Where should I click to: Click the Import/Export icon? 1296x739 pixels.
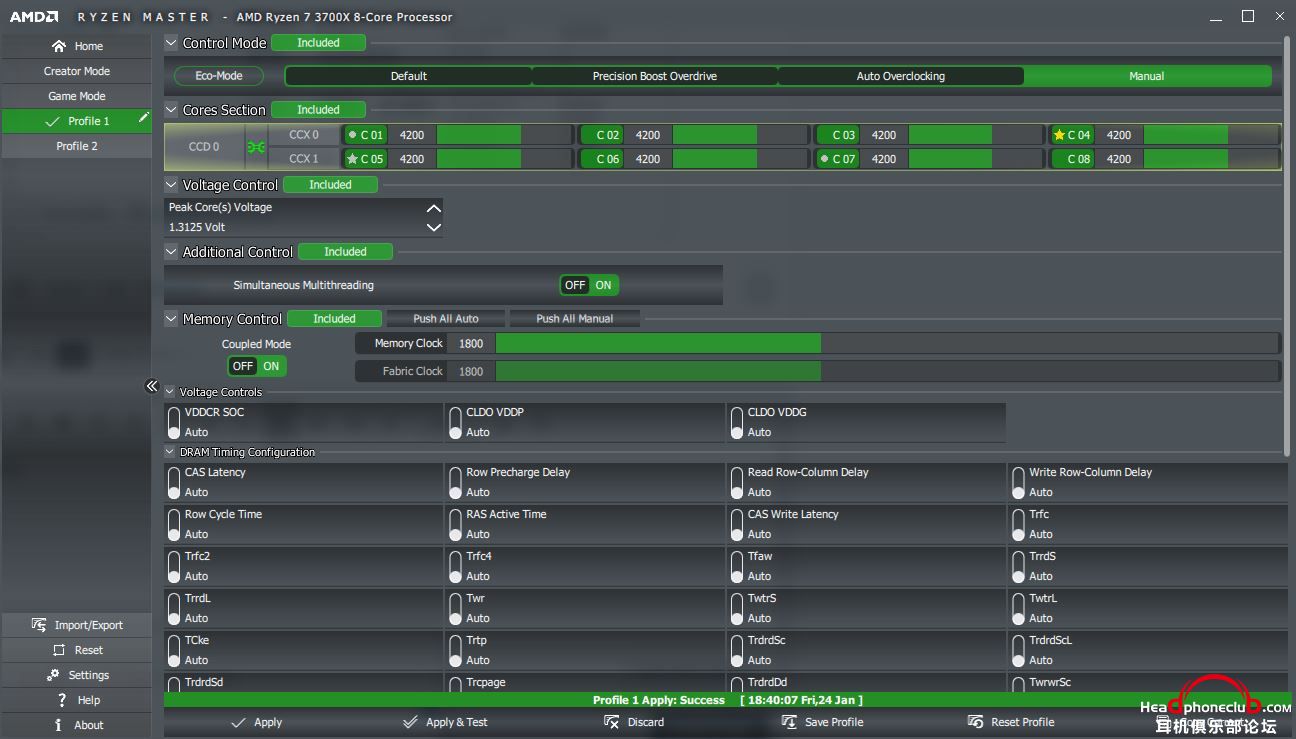coord(39,625)
